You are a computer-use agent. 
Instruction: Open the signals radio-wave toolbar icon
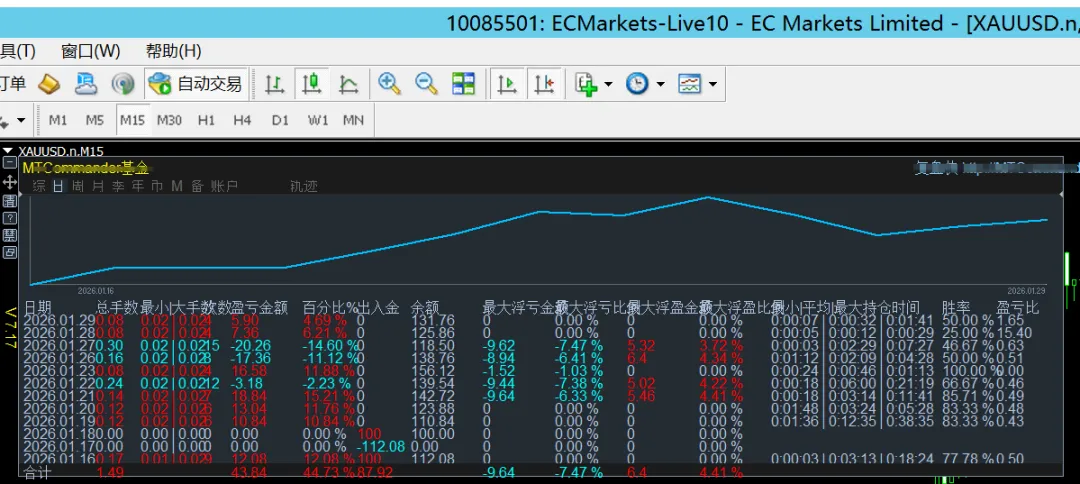coord(123,84)
